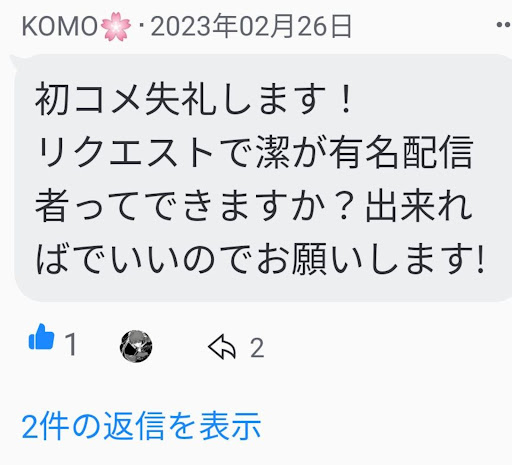Click the cherry blossom emoji beside KOMO
The width and height of the screenshot is (512, 465).
coord(116,27)
